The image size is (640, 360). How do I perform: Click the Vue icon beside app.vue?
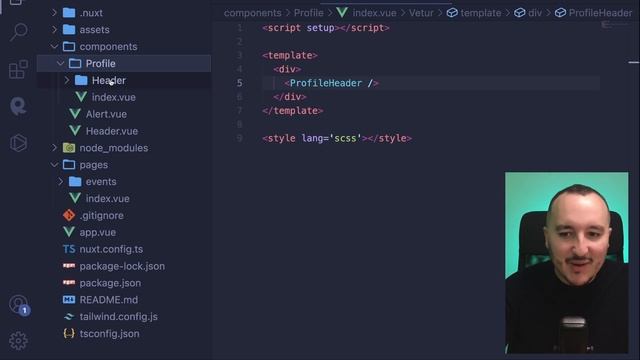point(69,232)
